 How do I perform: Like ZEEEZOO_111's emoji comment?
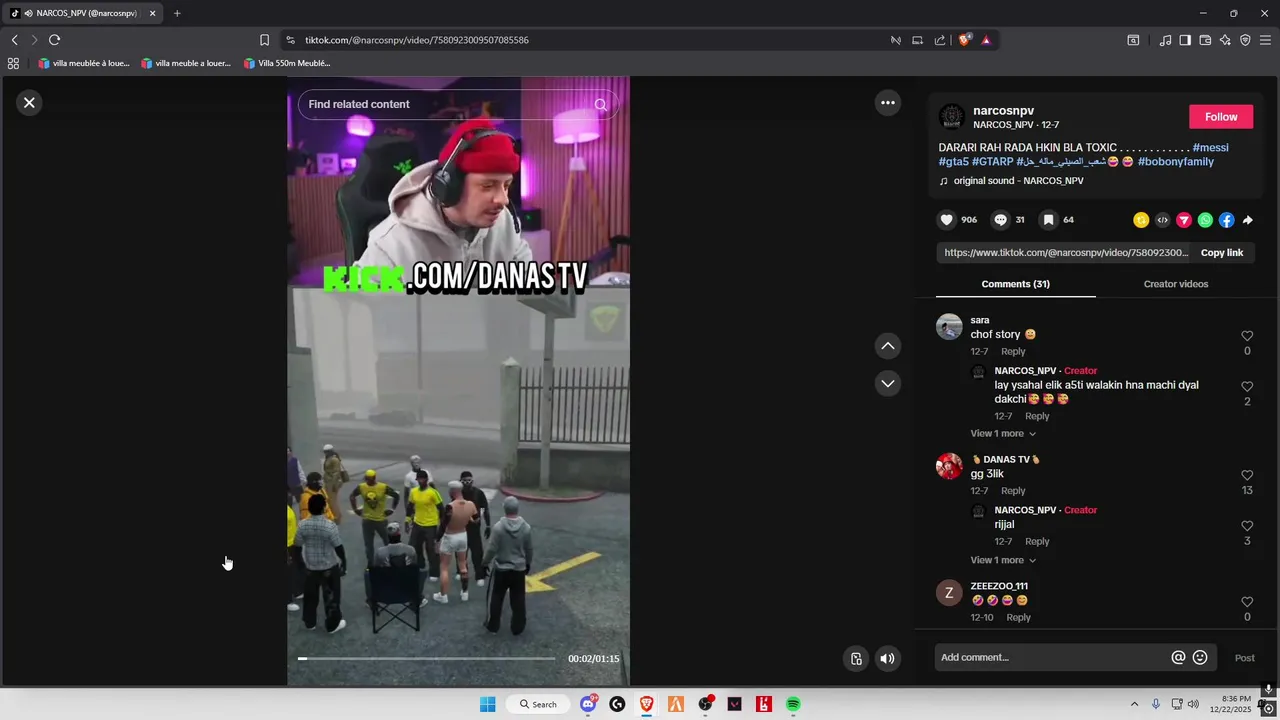click(x=1247, y=602)
